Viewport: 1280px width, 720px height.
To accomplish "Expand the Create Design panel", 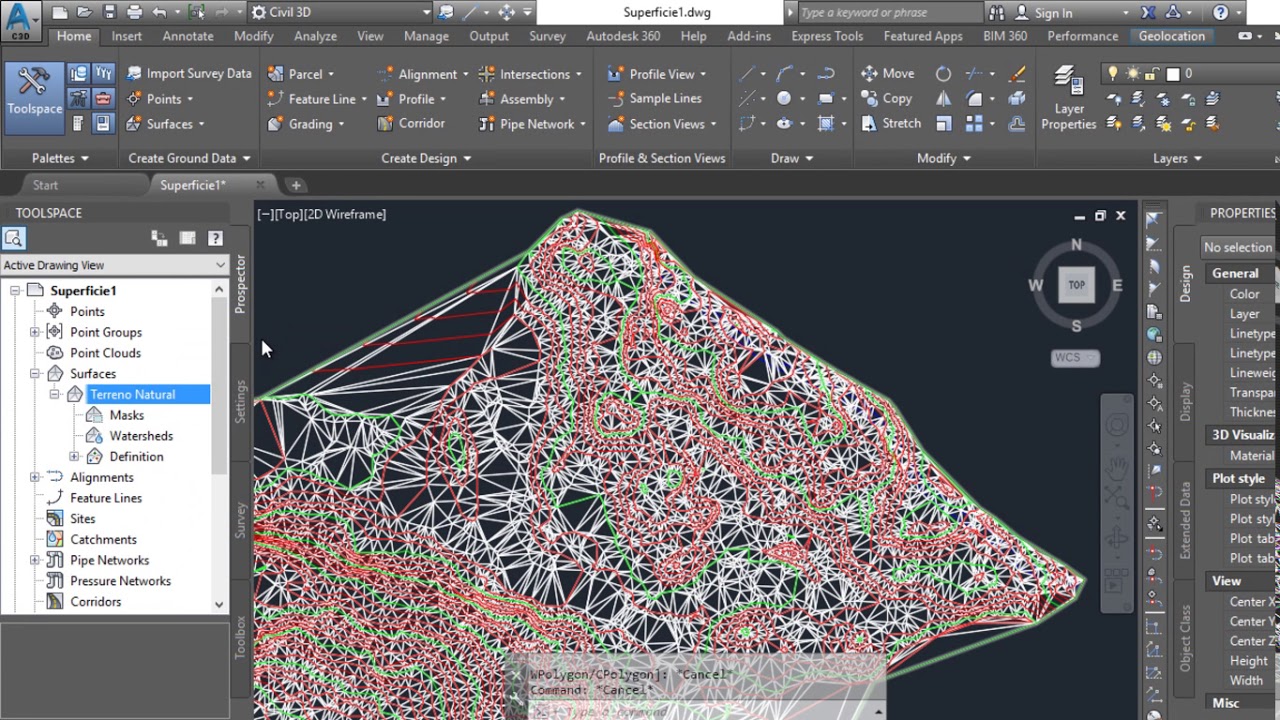I will coord(426,158).
